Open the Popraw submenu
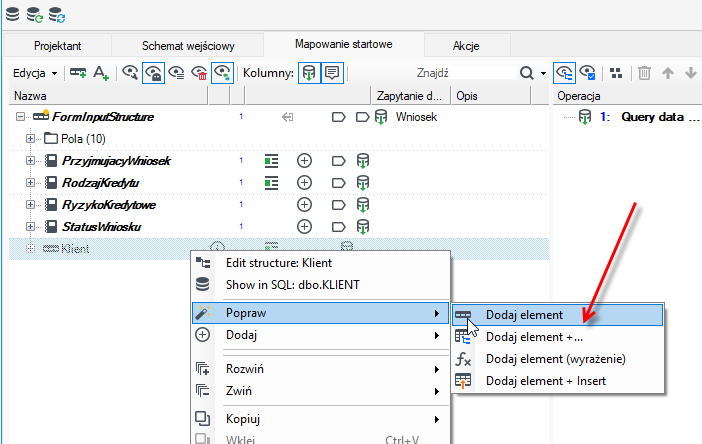Screen dimensions: 702x444 pyautogui.click(x=321, y=313)
